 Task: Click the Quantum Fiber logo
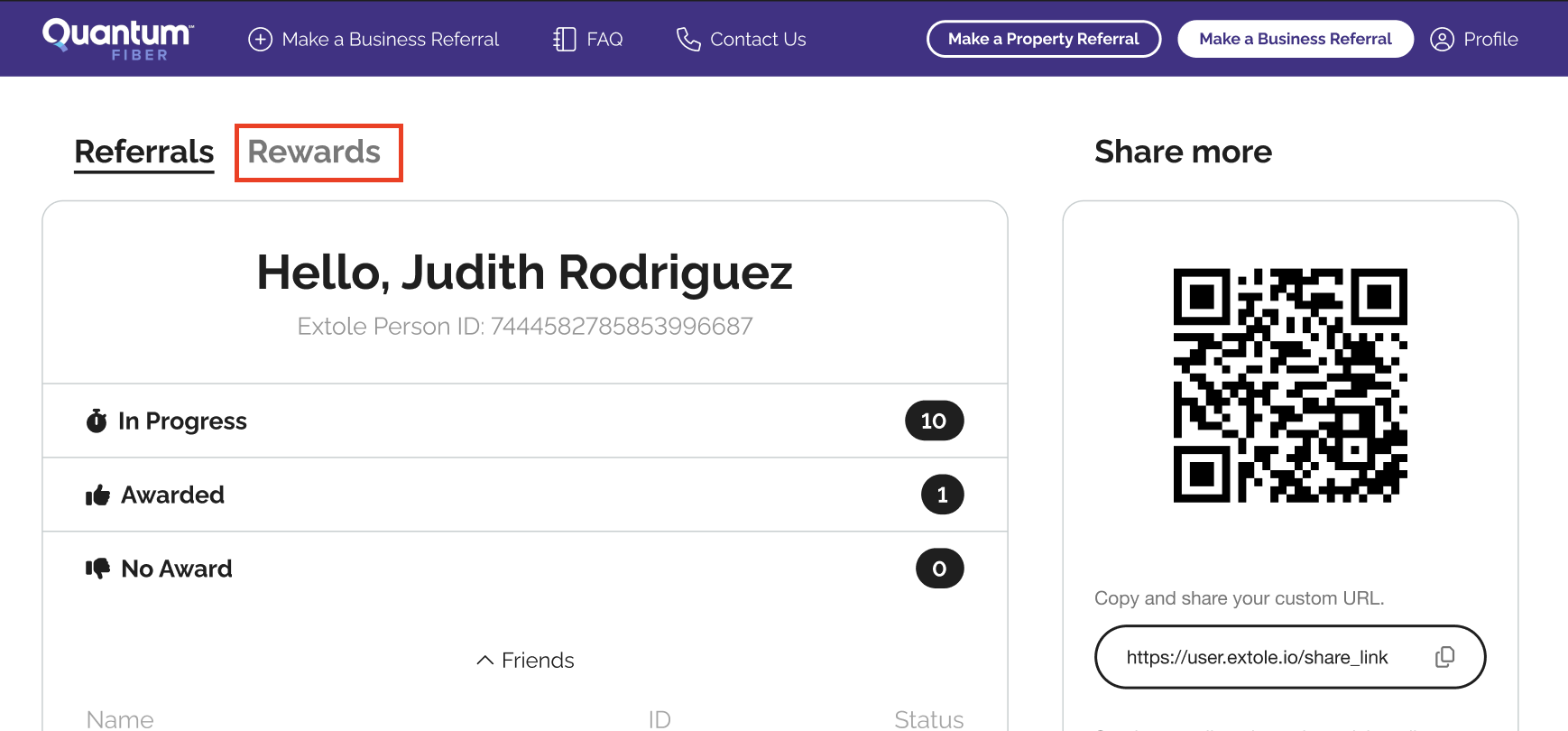[x=117, y=39]
